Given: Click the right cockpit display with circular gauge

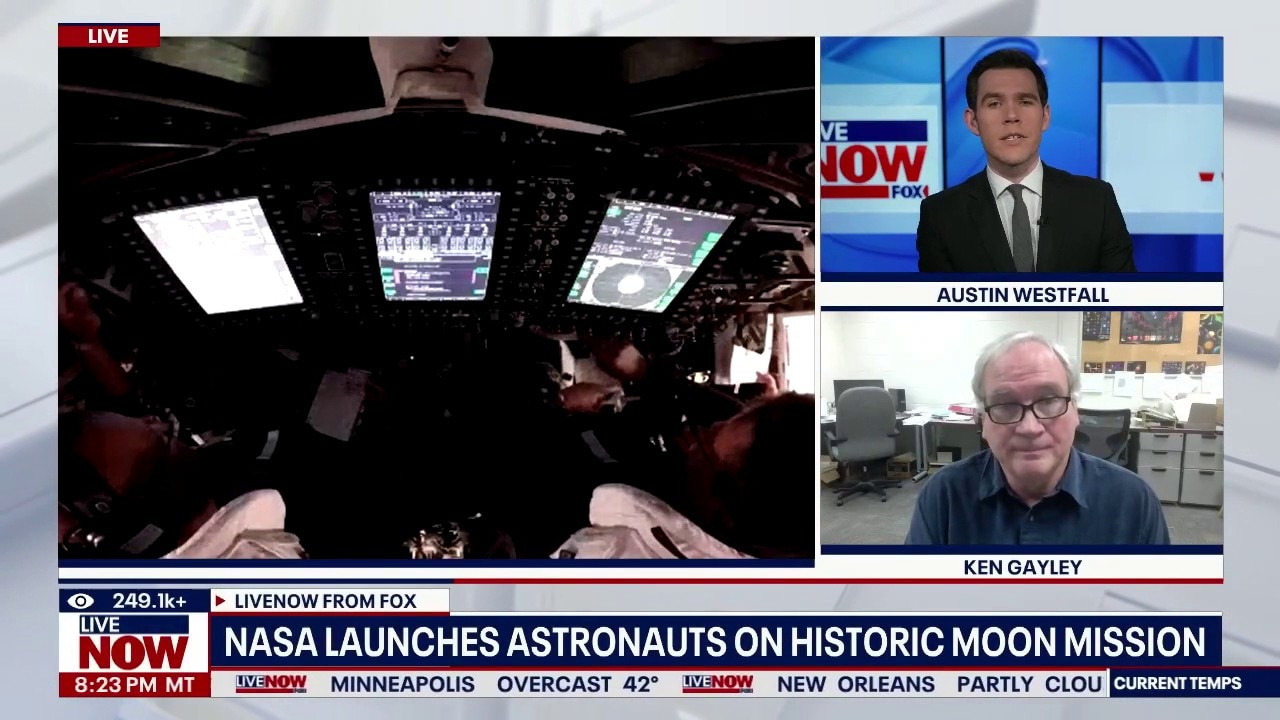Looking at the screenshot, I should [650, 256].
